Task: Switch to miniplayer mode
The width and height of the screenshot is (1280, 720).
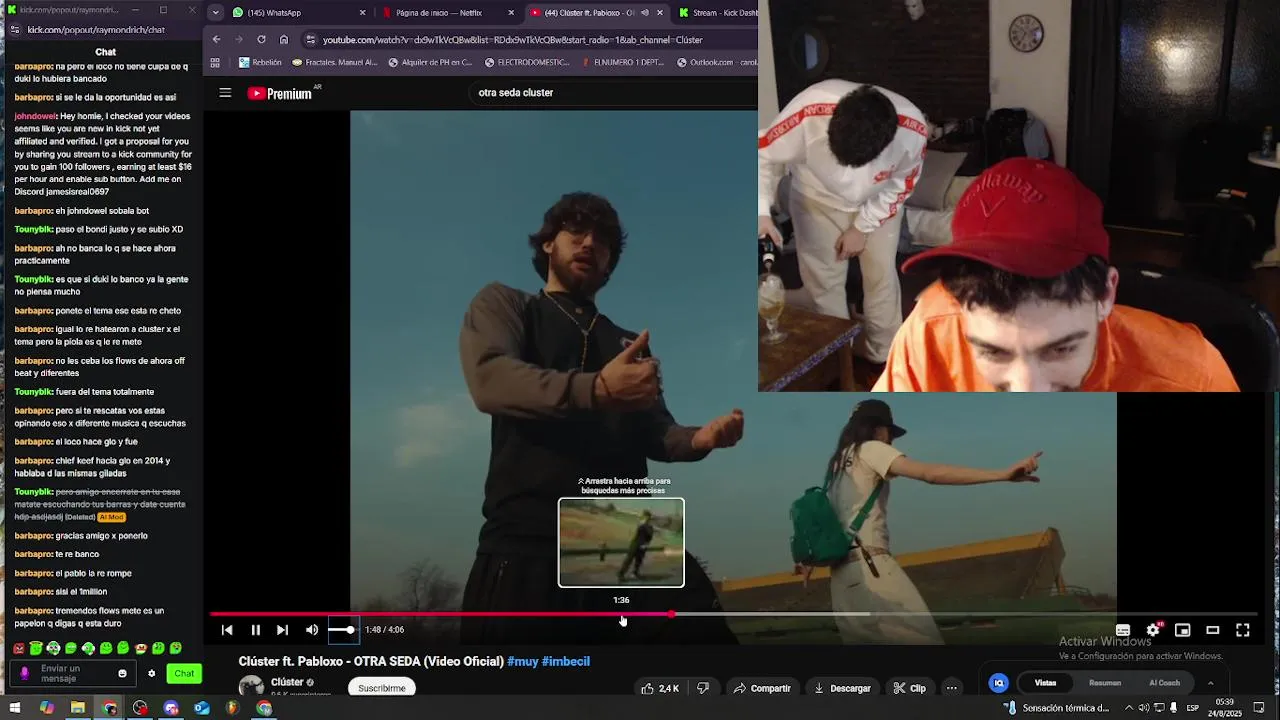Action: [x=1183, y=630]
